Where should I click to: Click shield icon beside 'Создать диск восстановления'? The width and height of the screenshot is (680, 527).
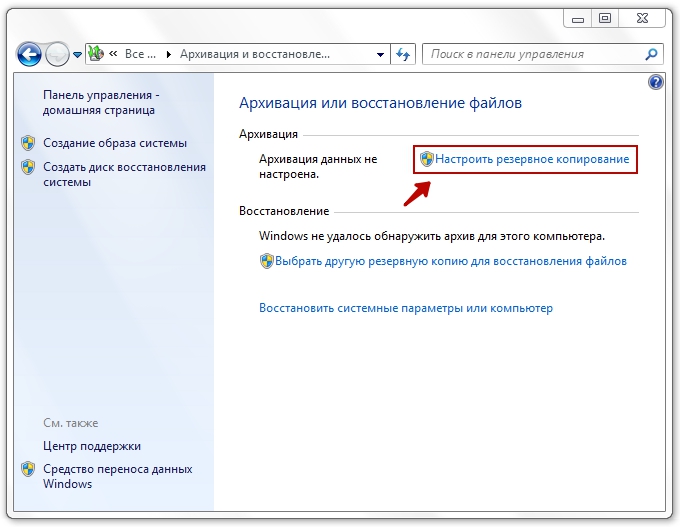pyautogui.click(x=28, y=167)
